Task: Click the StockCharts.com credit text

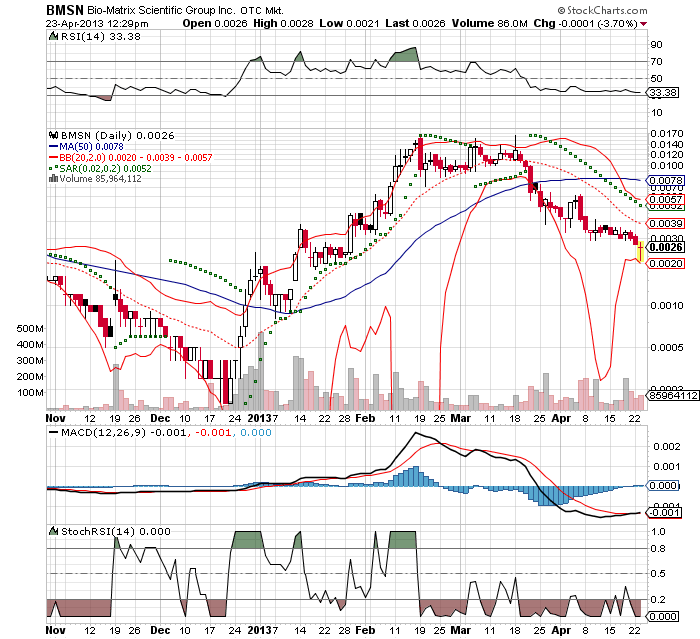Action: coord(602,10)
